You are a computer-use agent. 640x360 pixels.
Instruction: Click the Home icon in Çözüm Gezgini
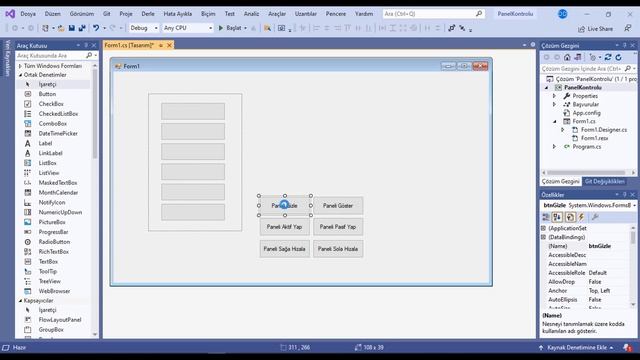pos(567,58)
